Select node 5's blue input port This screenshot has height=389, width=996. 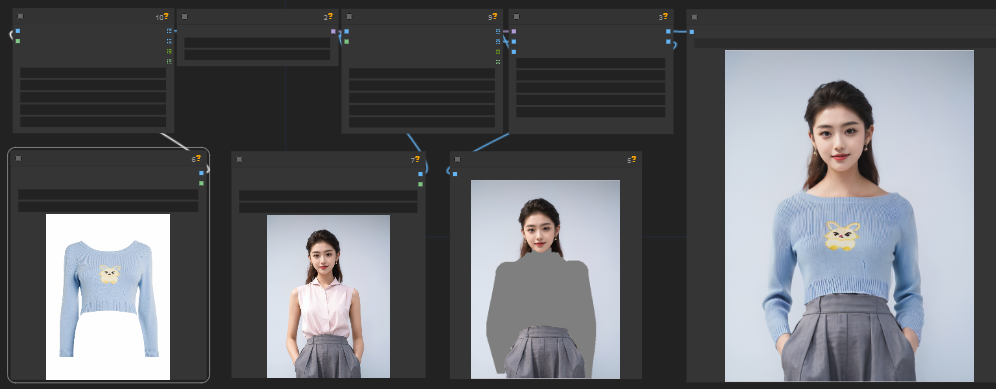click(455, 174)
